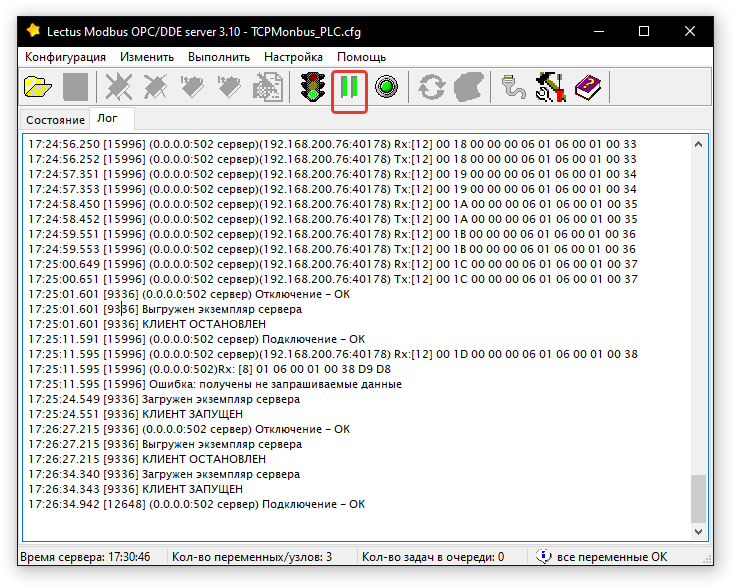Click the greyed-out document copy icon
The width and height of the screenshot is (735, 588).
[x=268, y=87]
